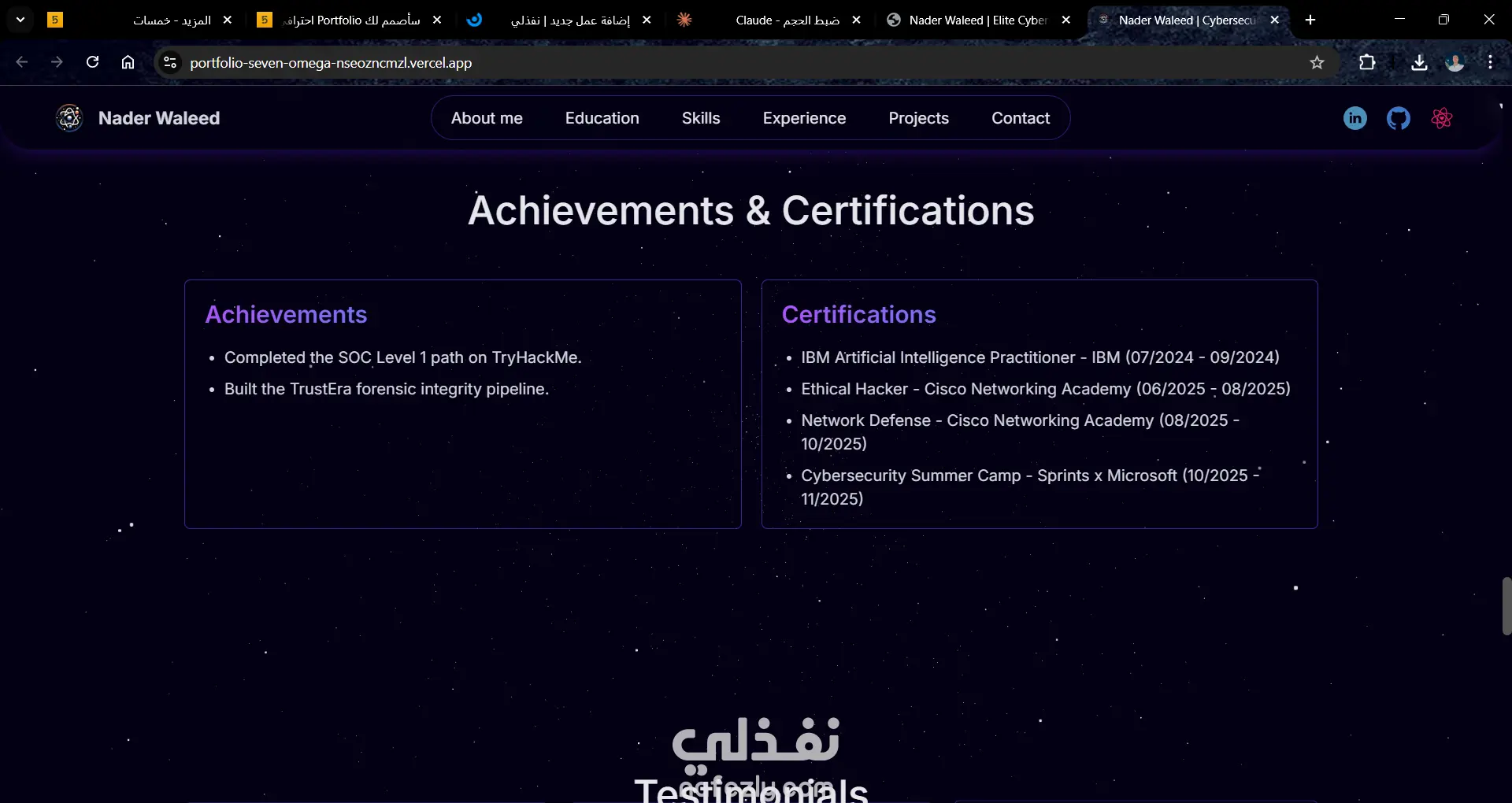
Task: Open the GitHub profile icon
Action: tap(1399, 118)
